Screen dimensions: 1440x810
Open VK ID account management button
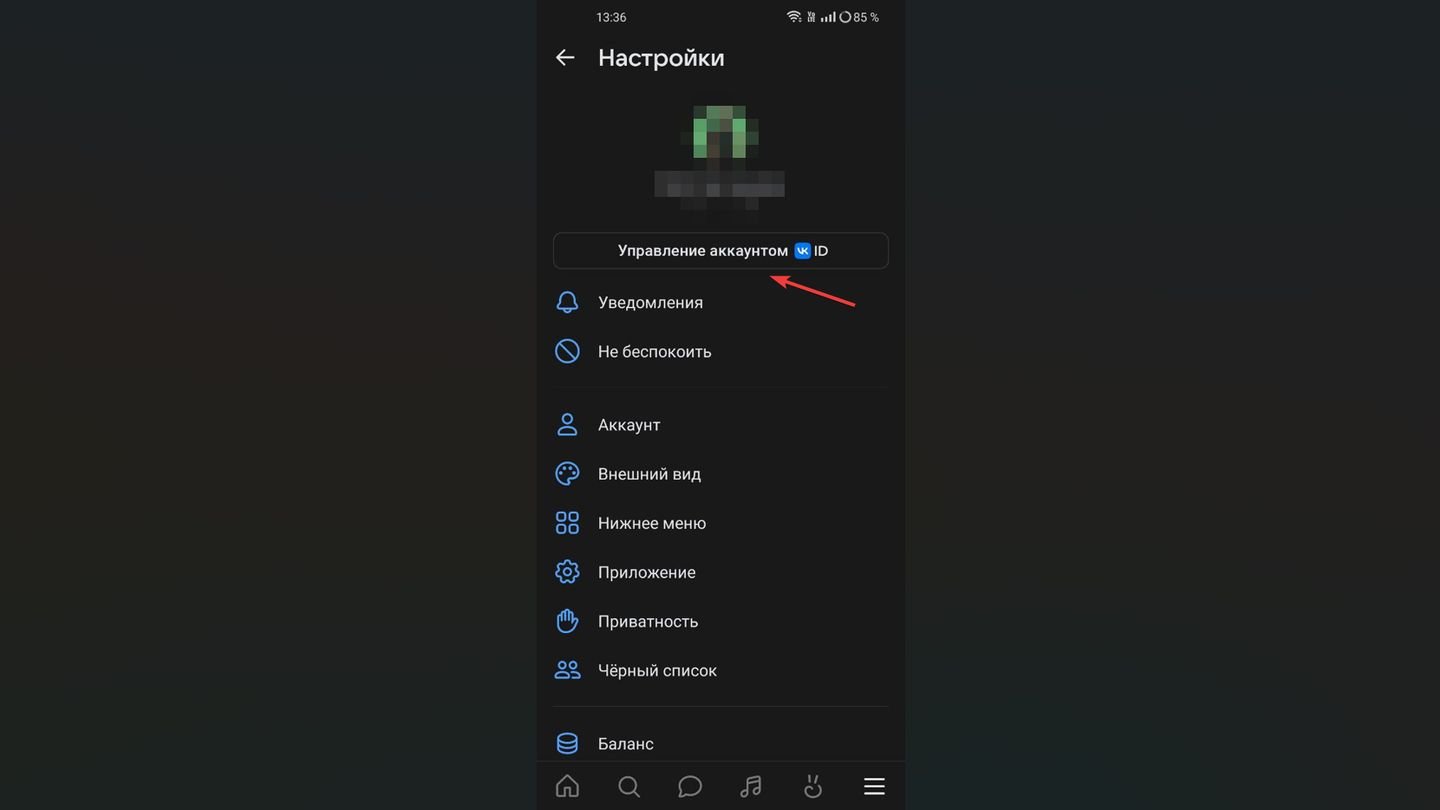click(x=720, y=251)
